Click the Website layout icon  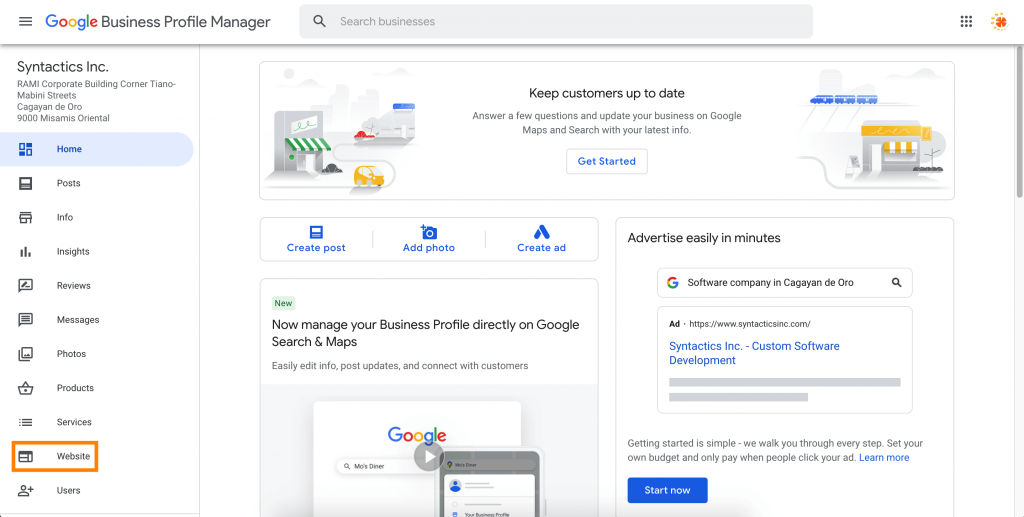click(x=25, y=456)
